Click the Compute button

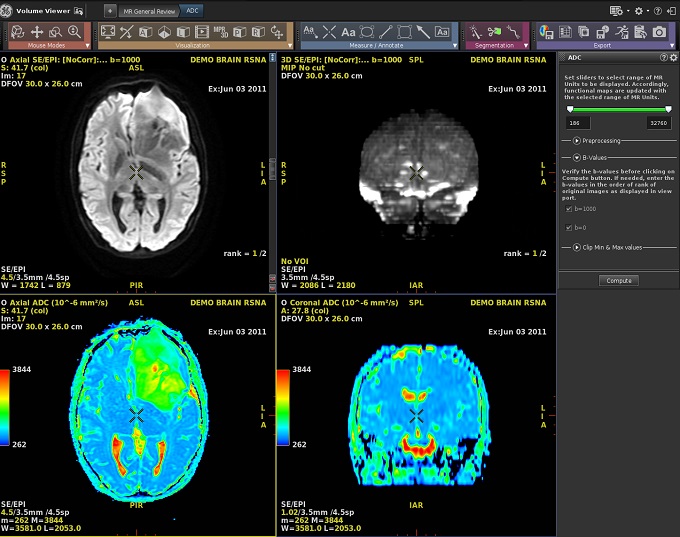point(617,281)
